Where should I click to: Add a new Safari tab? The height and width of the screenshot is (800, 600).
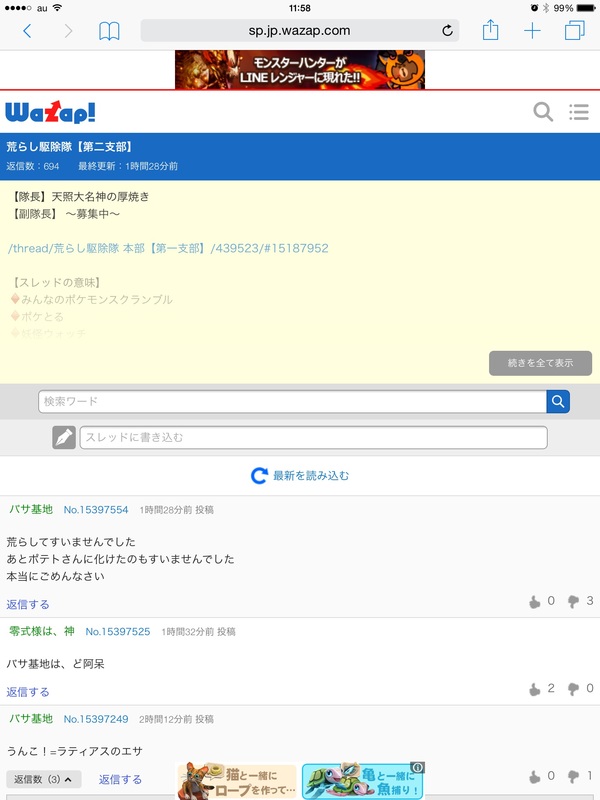coord(532,31)
